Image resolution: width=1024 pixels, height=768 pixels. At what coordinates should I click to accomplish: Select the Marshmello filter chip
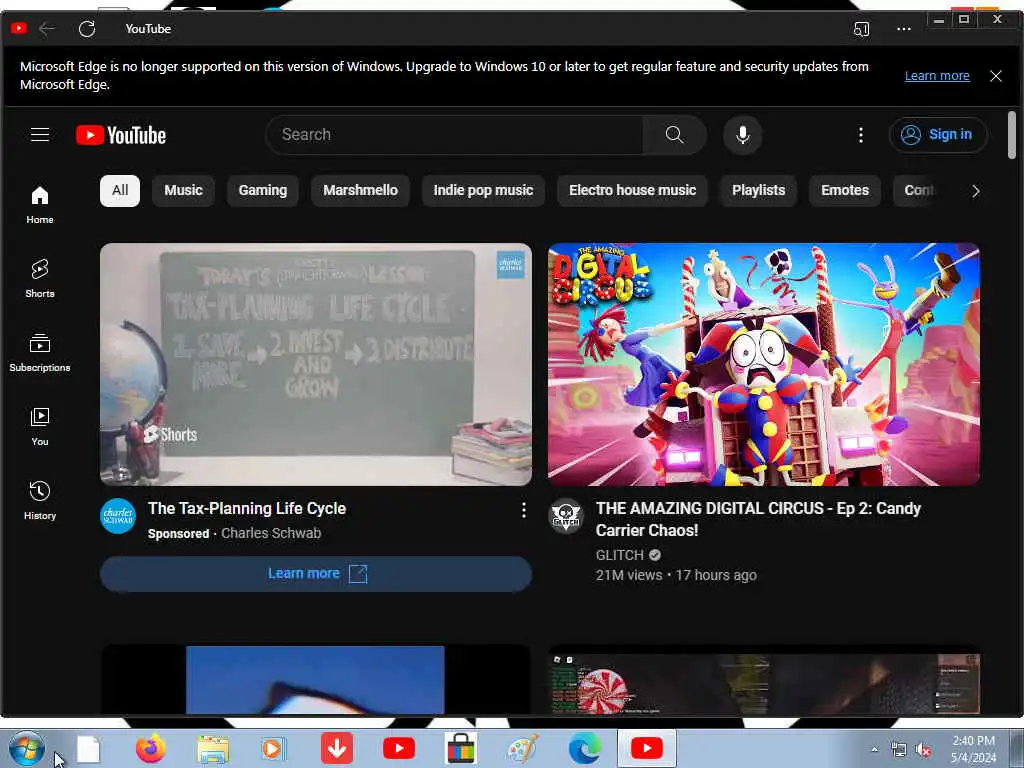(360, 191)
